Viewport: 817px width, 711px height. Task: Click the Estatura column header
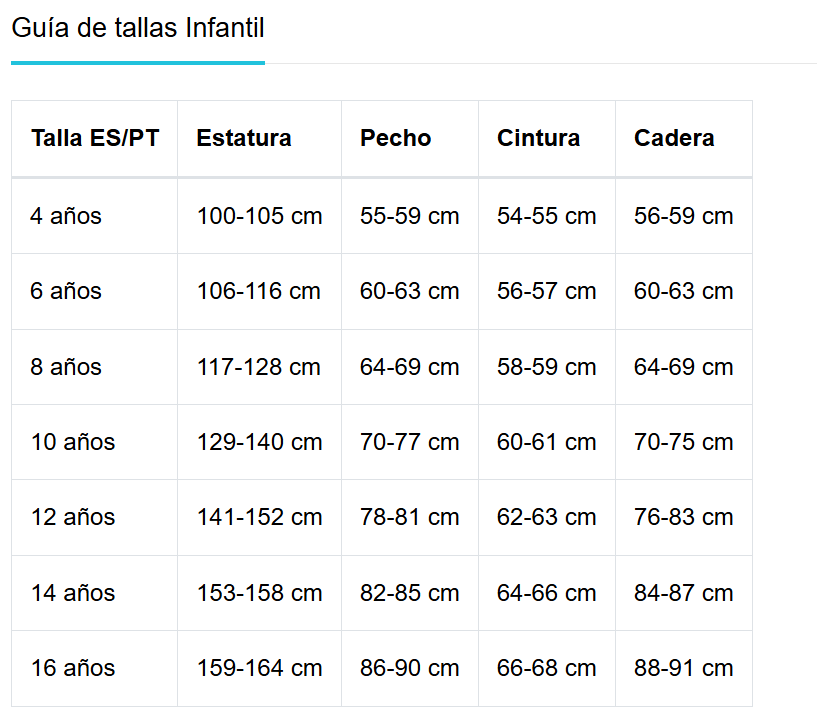pyautogui.click(x=244, y=139)
